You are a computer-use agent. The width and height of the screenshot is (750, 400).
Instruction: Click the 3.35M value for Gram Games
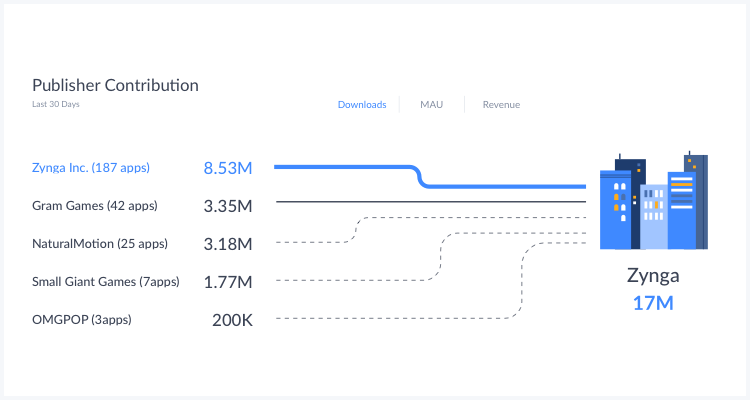pyautogui.click(x=227, y=206)
